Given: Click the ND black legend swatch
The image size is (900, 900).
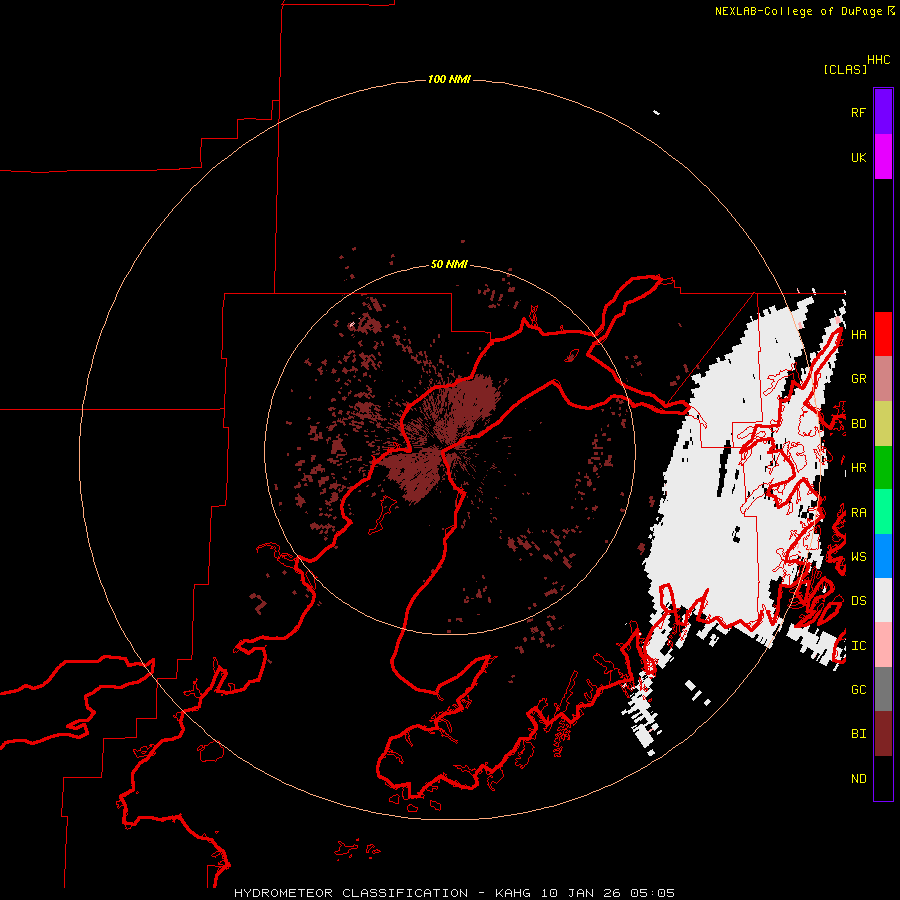Looking at the screenshot, I should (x=883, y=778).
